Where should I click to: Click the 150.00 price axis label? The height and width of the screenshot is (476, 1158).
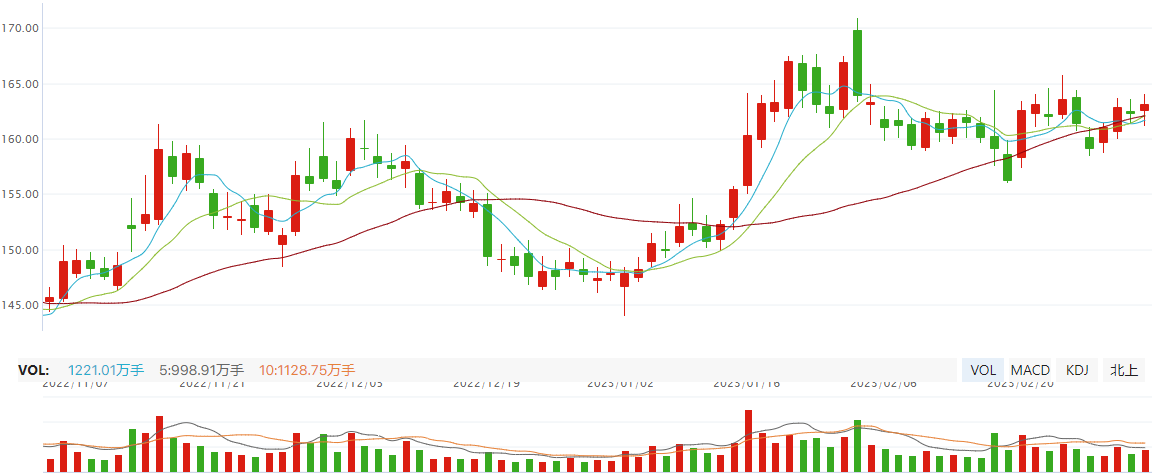coord(20,249)
